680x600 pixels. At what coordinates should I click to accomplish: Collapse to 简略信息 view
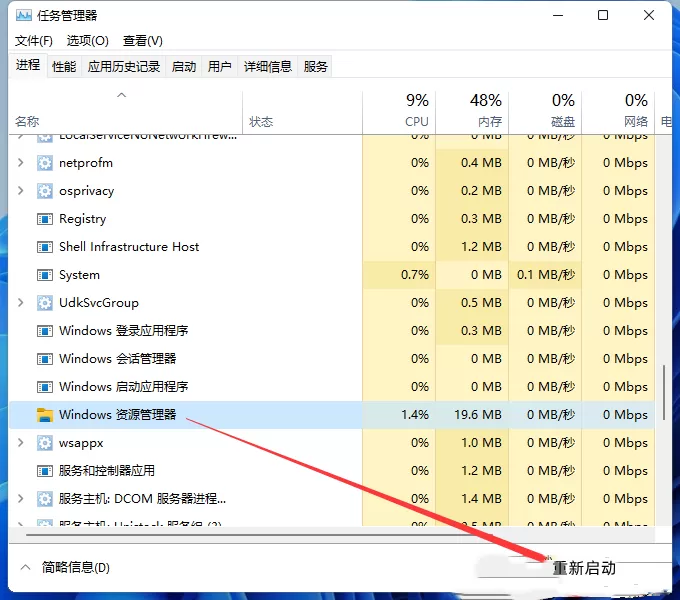click(x=65, y=567)
